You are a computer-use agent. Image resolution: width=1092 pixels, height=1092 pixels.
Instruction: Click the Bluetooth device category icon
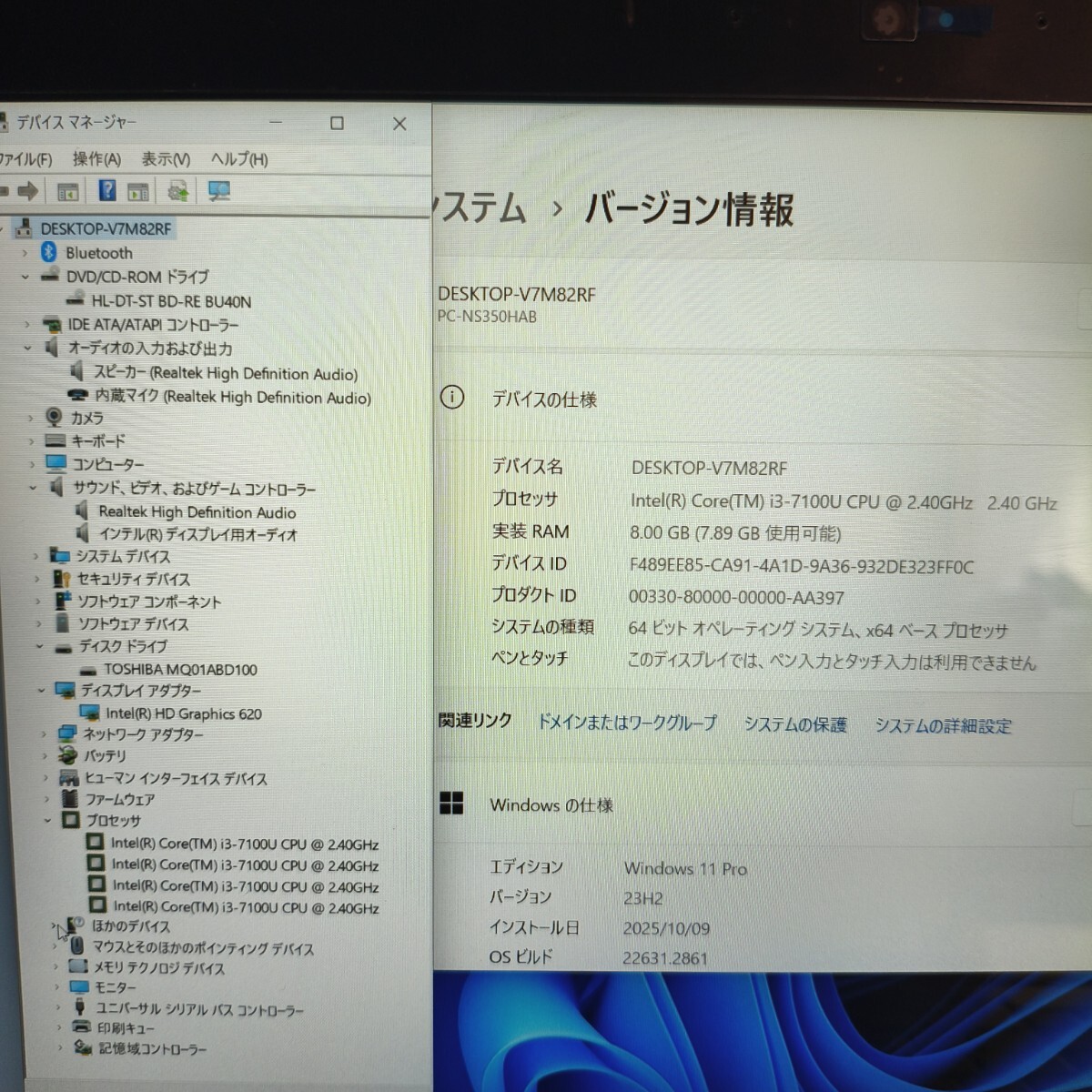tap(49, 252)
